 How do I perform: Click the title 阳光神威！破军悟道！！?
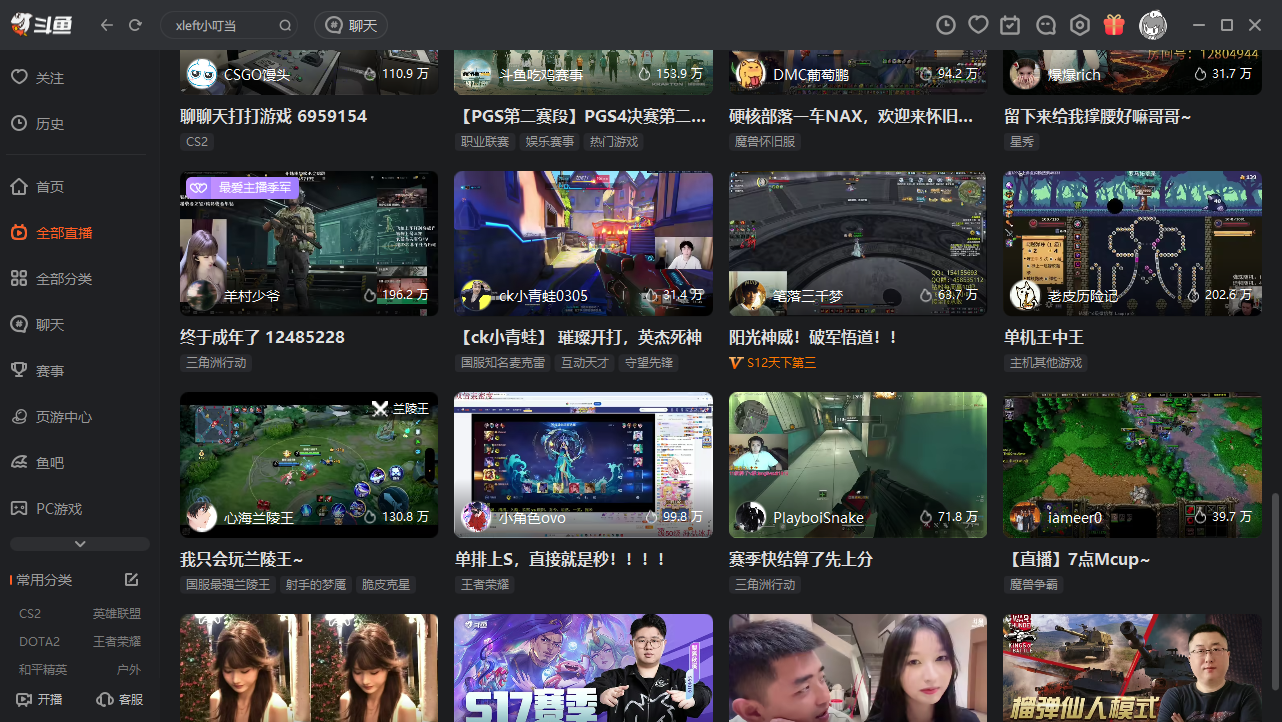(x=814, y=337)
